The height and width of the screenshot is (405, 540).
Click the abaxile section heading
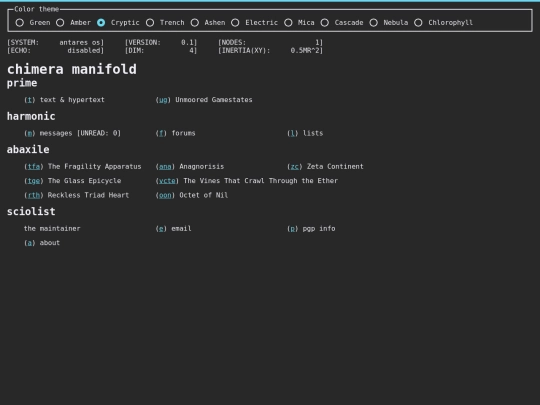point(28,150)
